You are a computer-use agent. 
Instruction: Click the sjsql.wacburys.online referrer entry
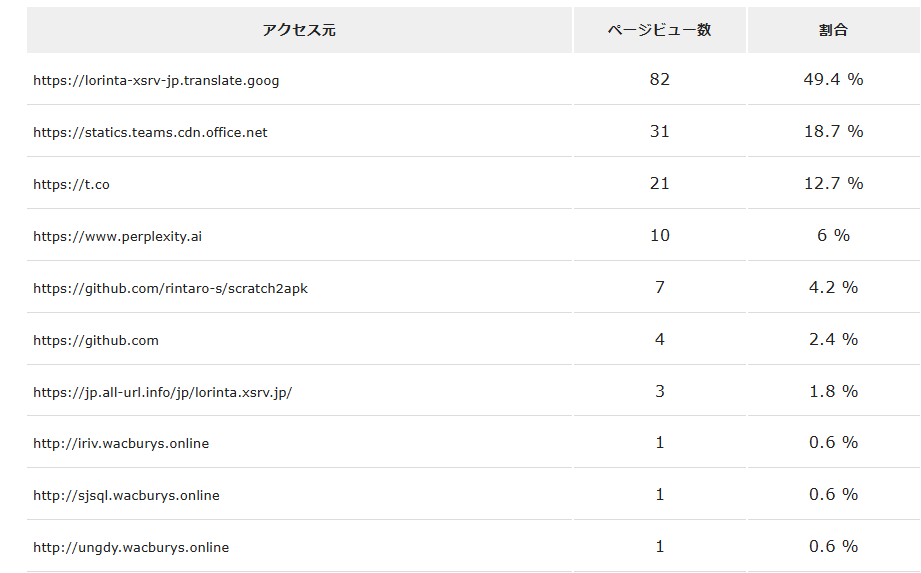click(x=126, y=495)
